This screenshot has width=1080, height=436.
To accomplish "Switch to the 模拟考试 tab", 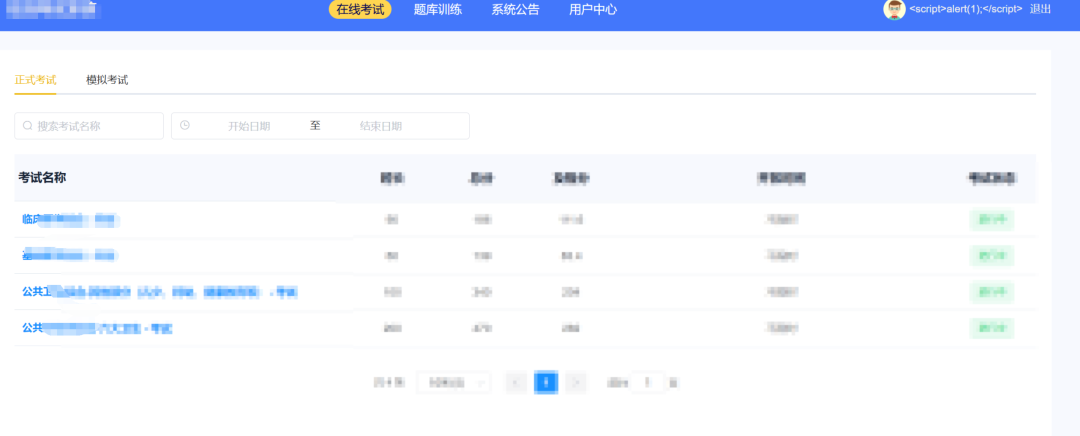I will tap(107, 80).
